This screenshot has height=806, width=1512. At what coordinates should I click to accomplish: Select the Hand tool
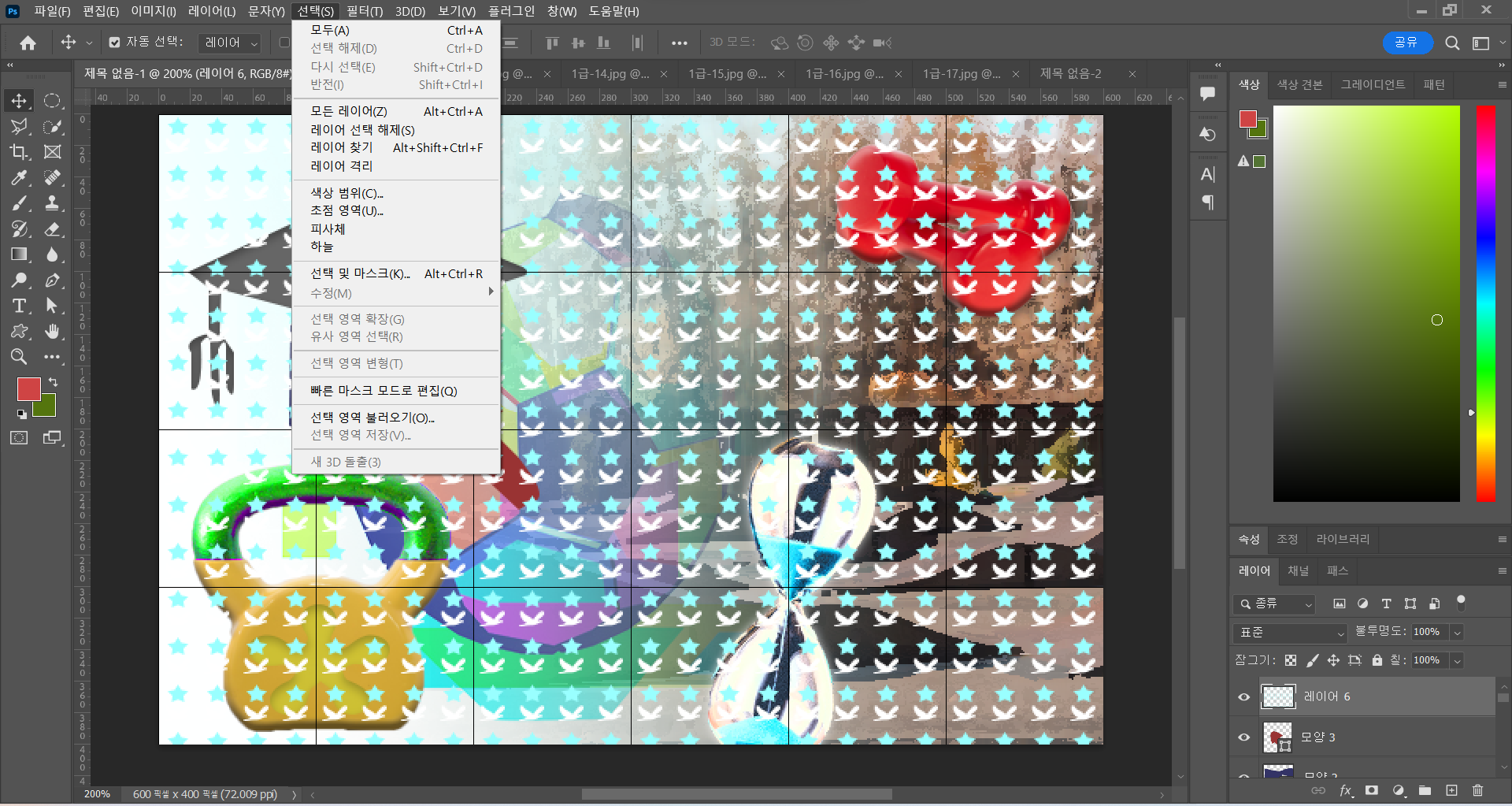click(x=52, y=332)
